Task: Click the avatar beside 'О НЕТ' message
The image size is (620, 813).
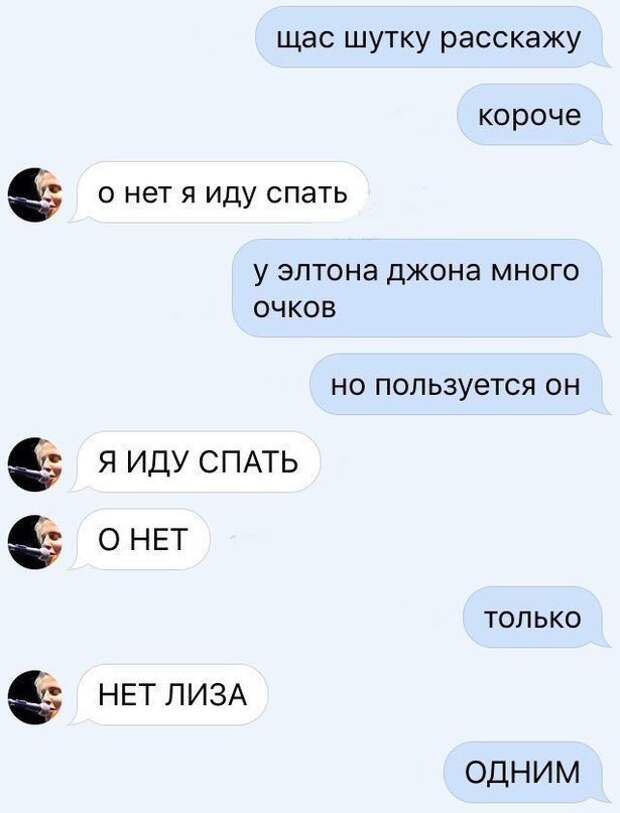Action: click(x=35, y=542)
